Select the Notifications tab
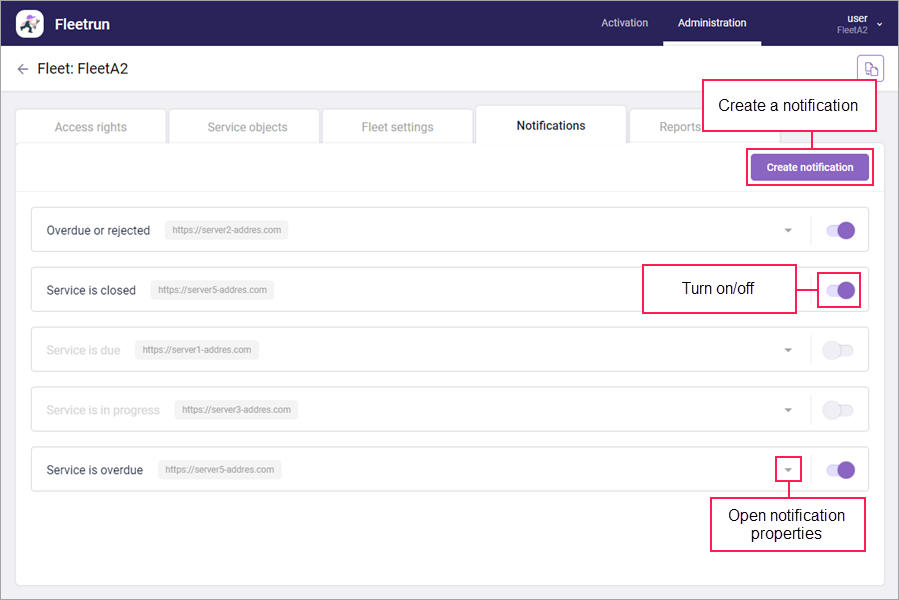 tap(551, 126)
